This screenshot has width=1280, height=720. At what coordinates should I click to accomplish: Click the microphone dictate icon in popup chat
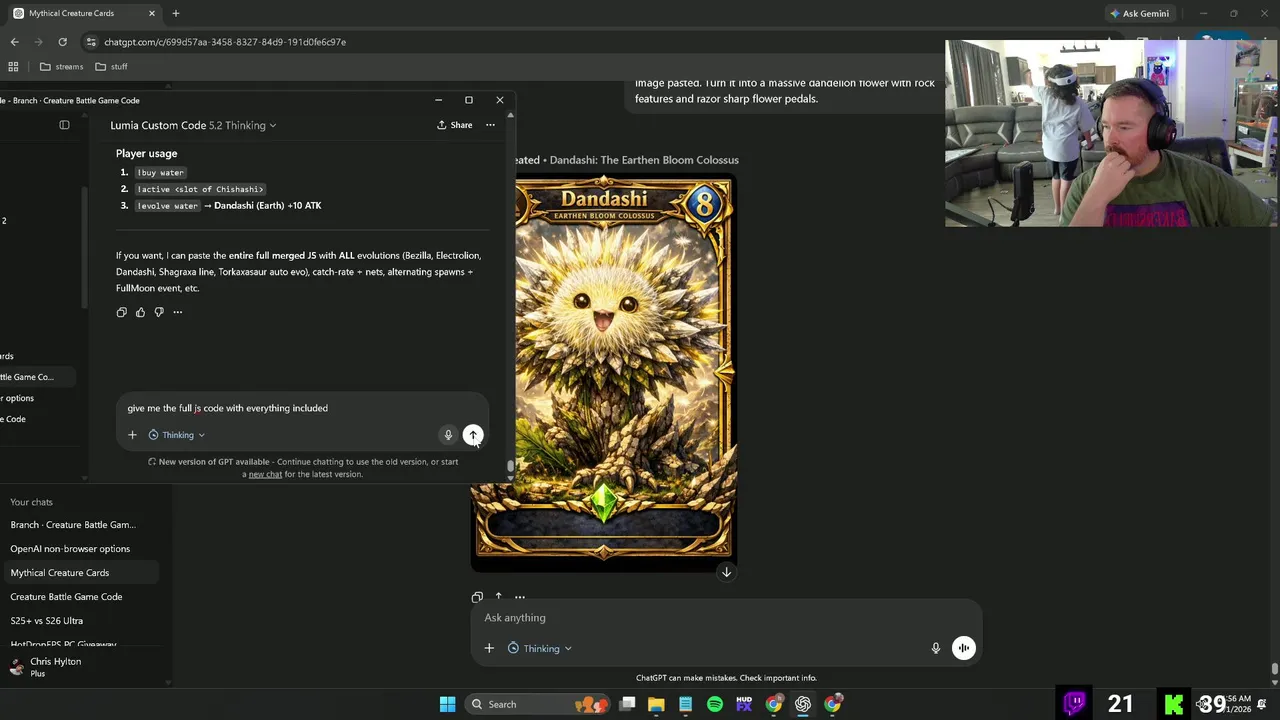click(448, 435)
